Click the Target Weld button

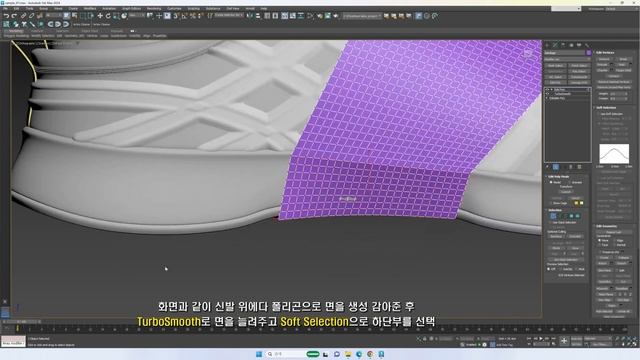623,70
